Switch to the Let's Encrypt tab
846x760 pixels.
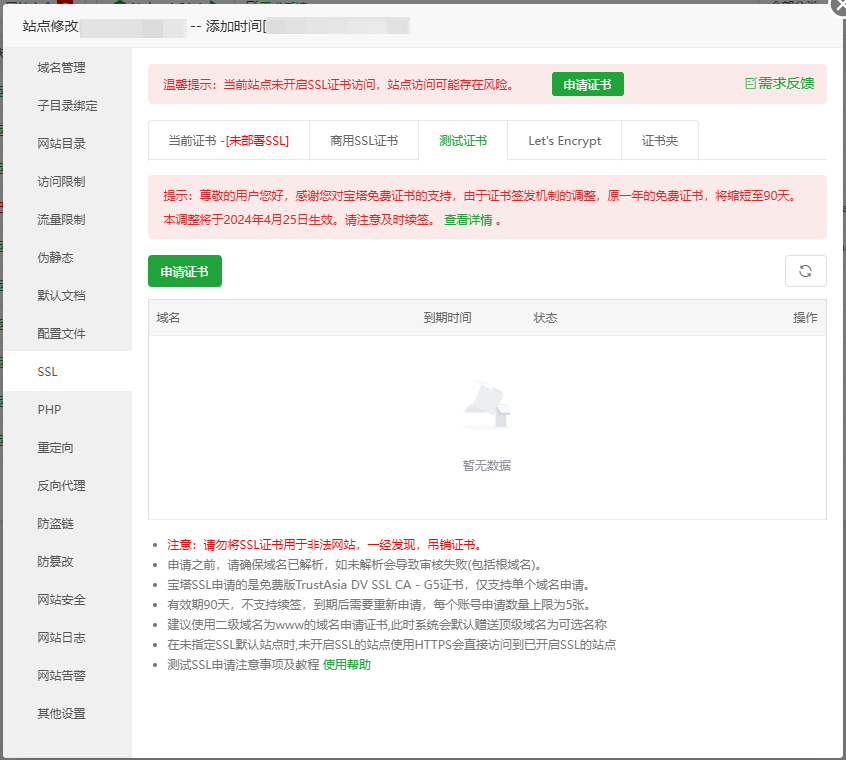[564, 141]
